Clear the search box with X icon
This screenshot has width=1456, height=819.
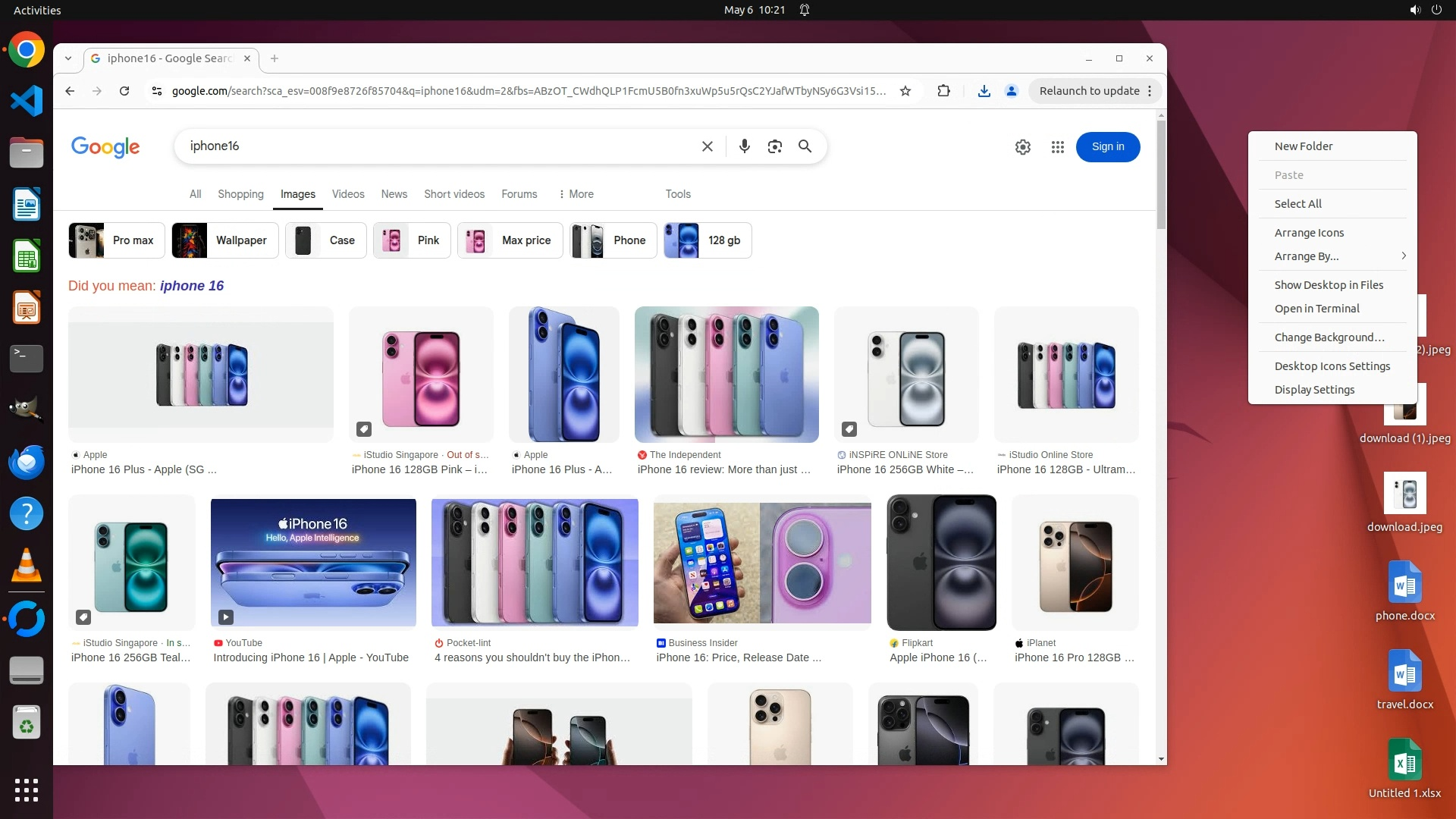pyautogui.click(x=707, y=146)
